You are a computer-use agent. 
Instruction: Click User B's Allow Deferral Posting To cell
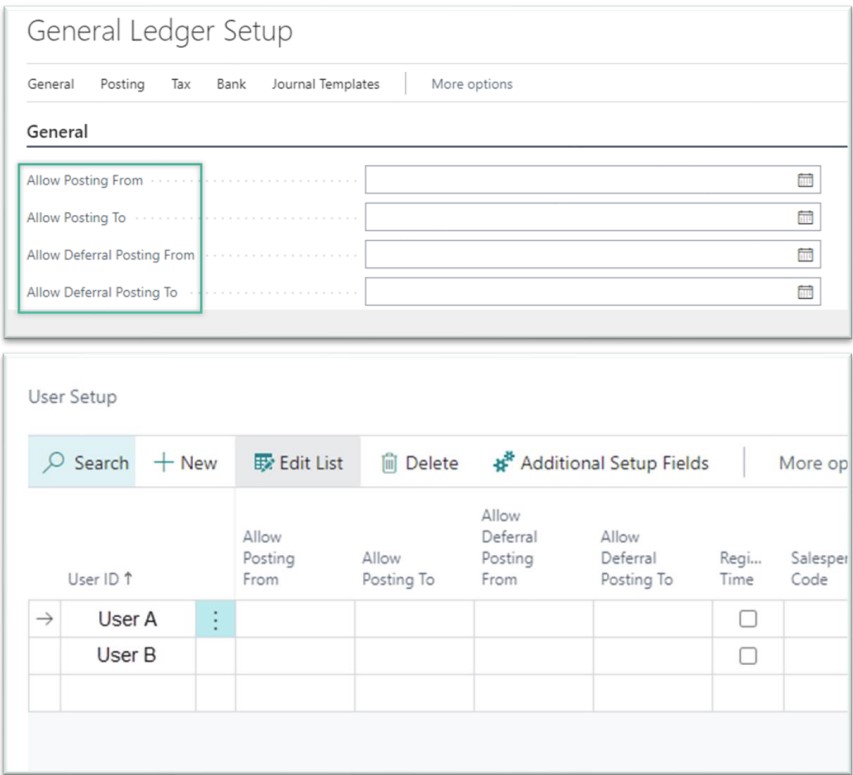[652, 656]
